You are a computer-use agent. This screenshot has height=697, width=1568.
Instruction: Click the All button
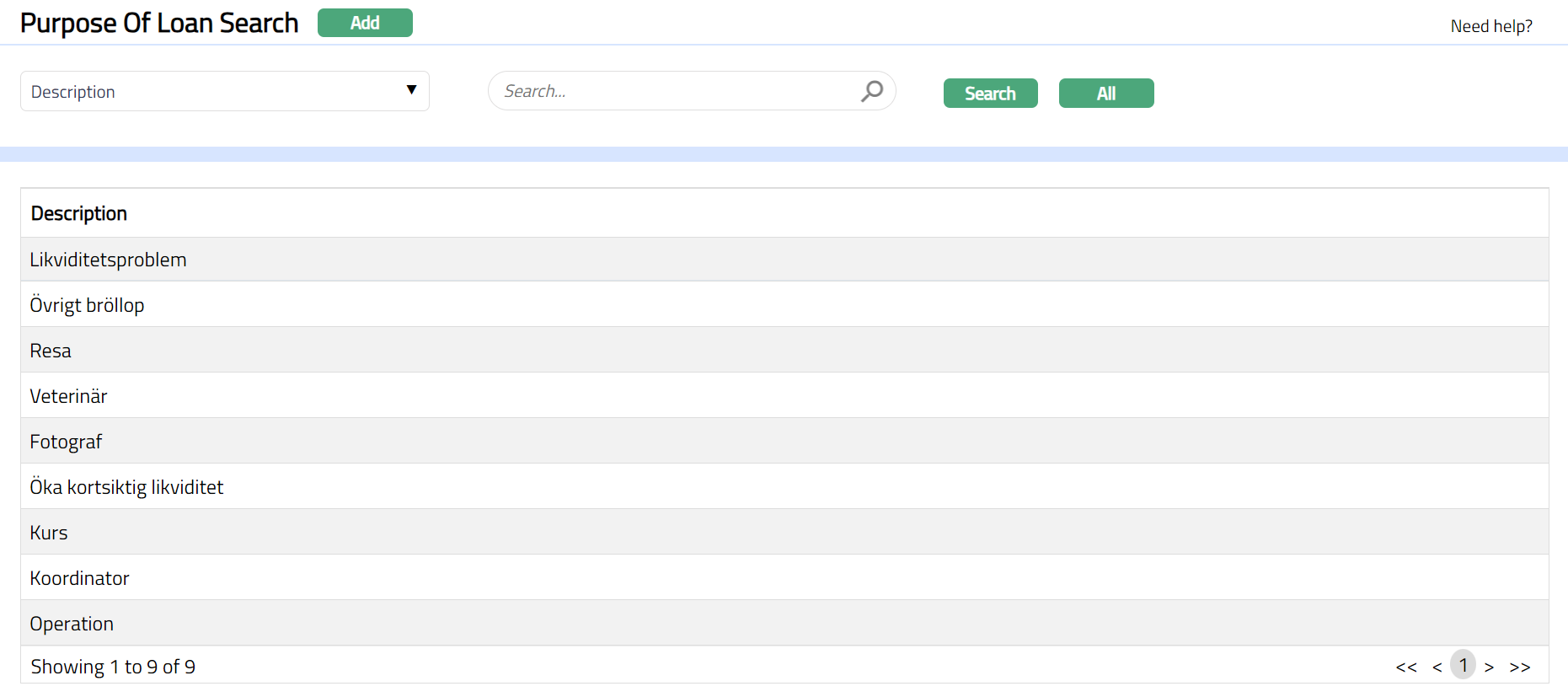click(1105, 94)
